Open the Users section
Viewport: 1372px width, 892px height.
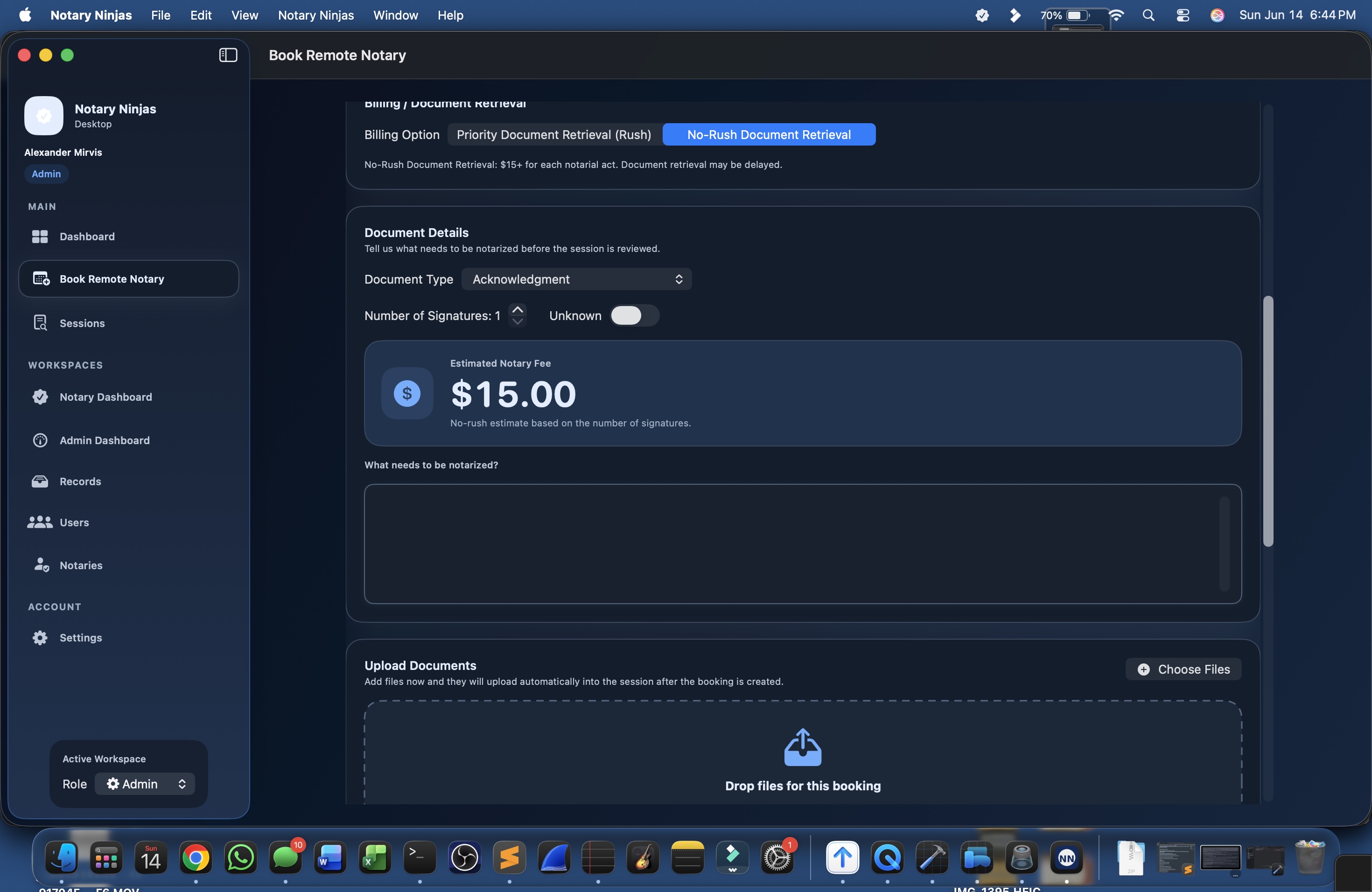(x=128, y=522)
